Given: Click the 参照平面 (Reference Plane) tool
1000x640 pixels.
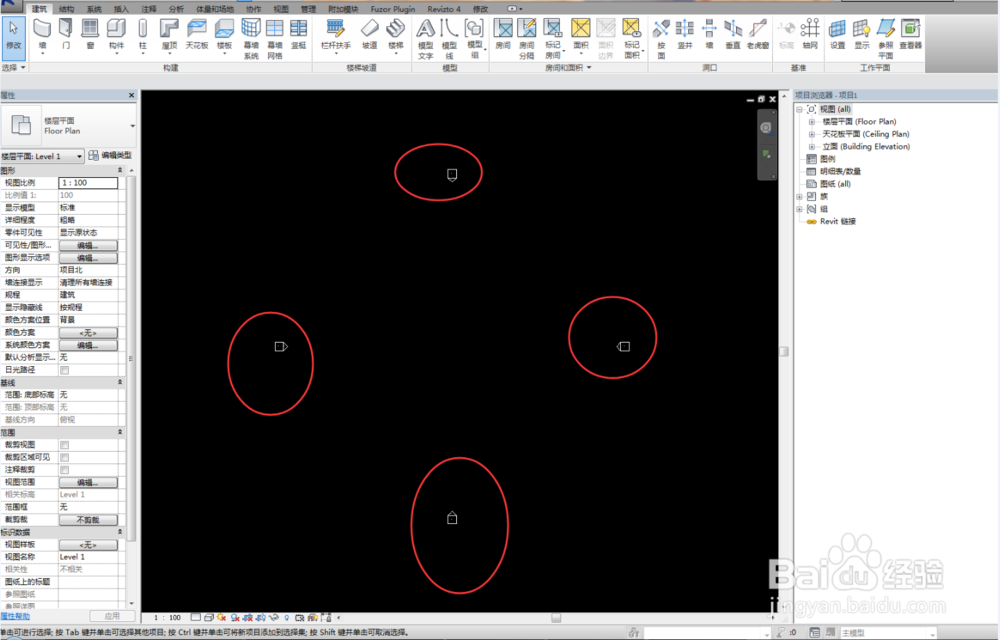Looking at the screenshot, I should pos(886,39).
